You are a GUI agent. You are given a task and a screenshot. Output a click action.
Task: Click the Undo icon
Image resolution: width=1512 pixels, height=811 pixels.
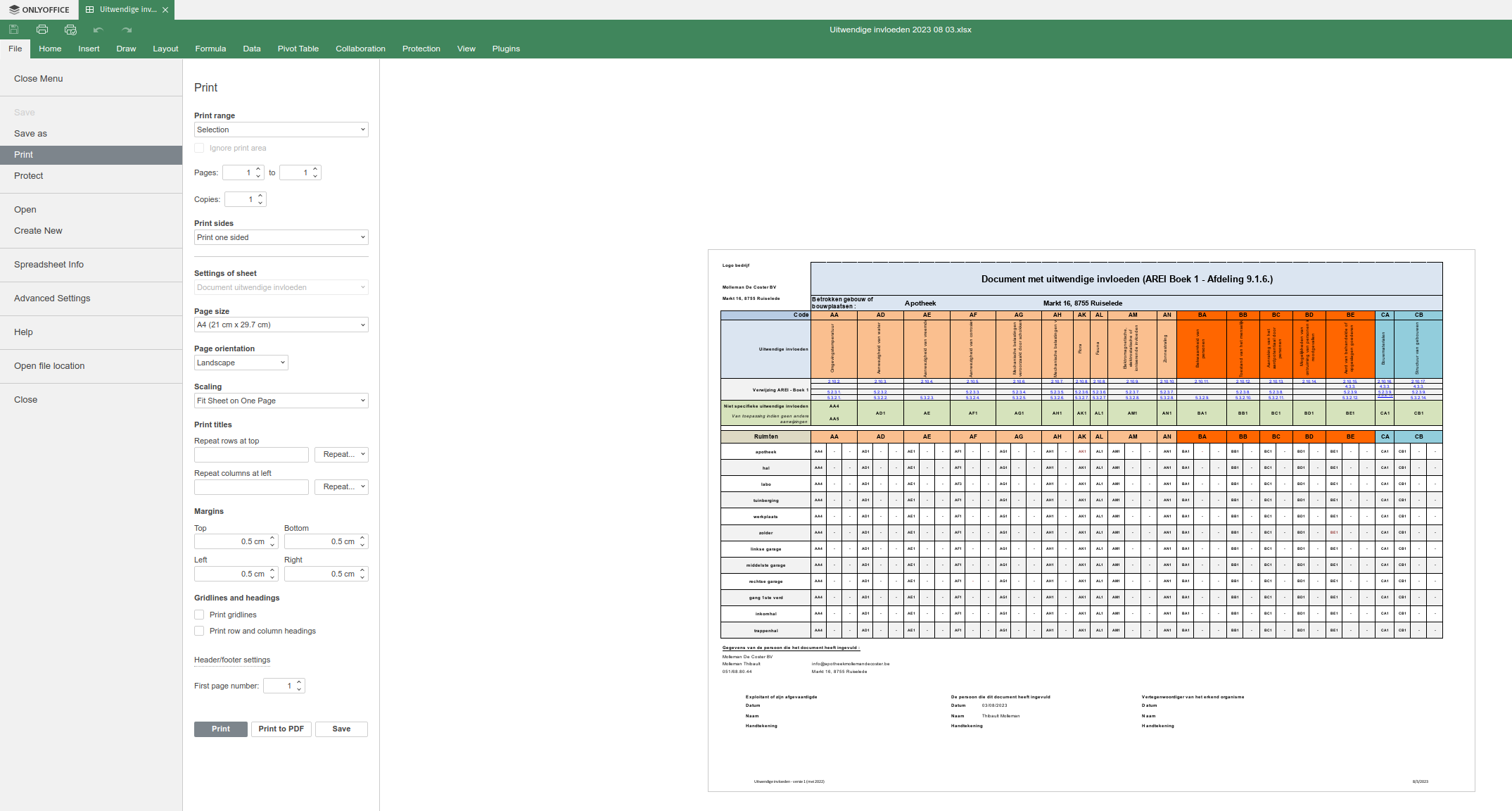click(99, 30)
